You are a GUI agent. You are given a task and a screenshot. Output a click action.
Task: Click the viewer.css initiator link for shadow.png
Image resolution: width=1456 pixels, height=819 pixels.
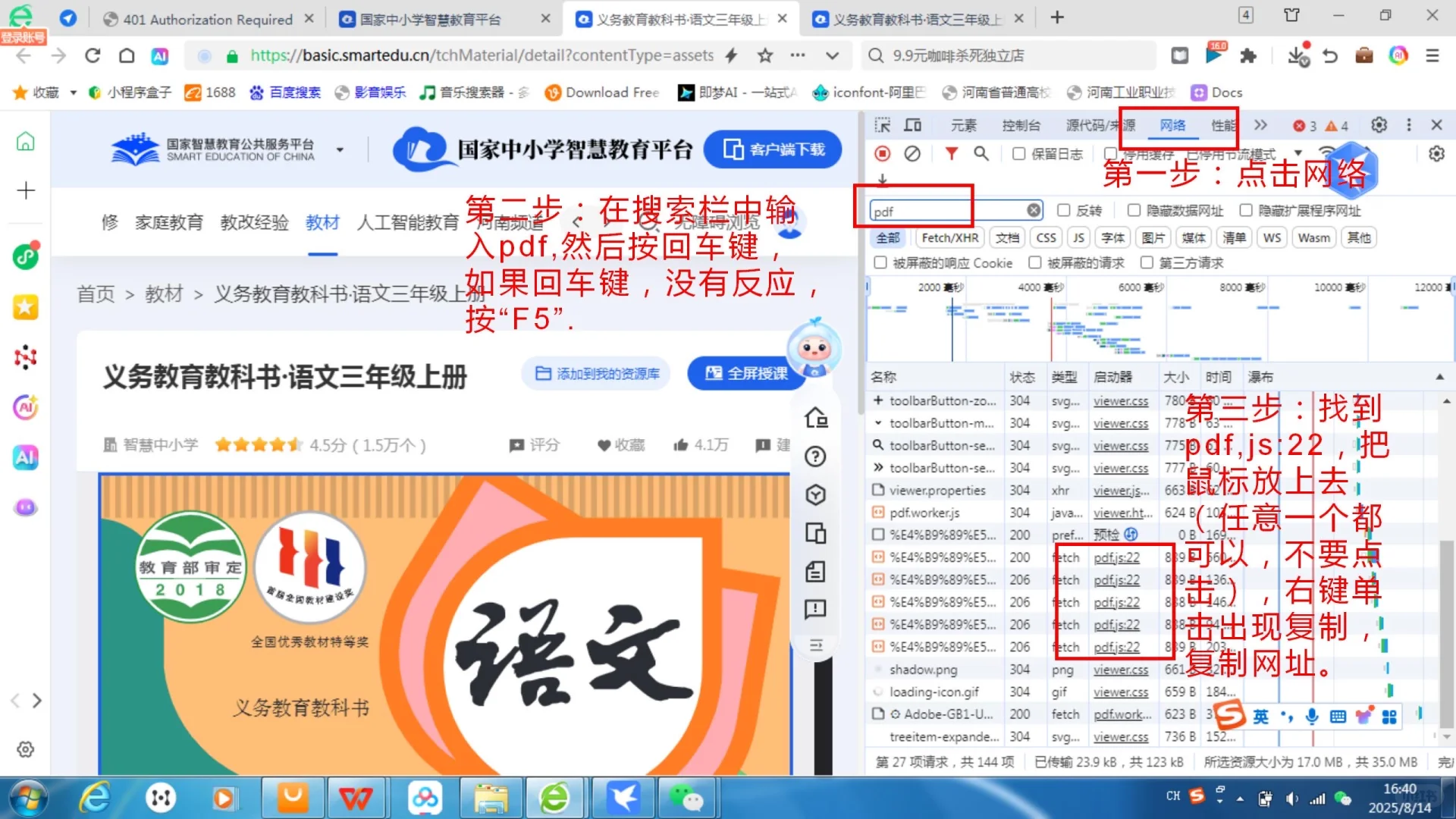(1120, 670)
